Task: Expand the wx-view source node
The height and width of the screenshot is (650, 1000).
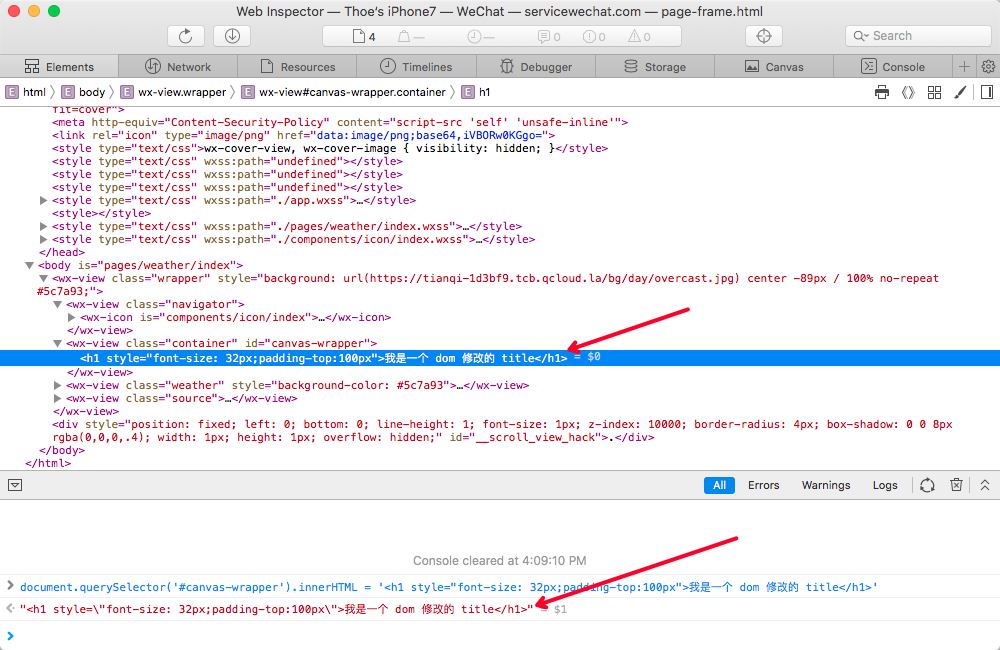Action: point(57,398)
